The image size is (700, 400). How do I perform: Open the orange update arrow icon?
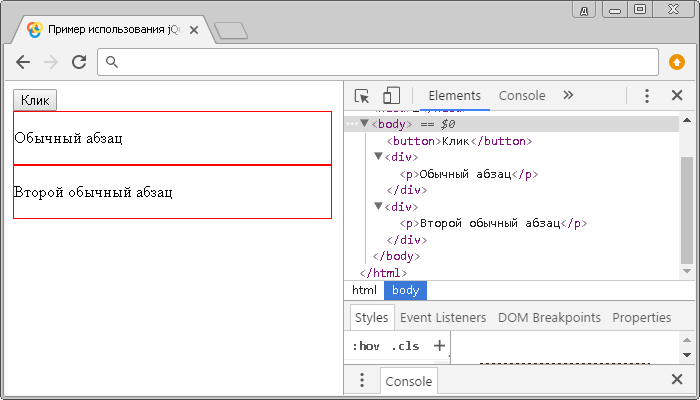pyautogui.click(x=677, y=62)
